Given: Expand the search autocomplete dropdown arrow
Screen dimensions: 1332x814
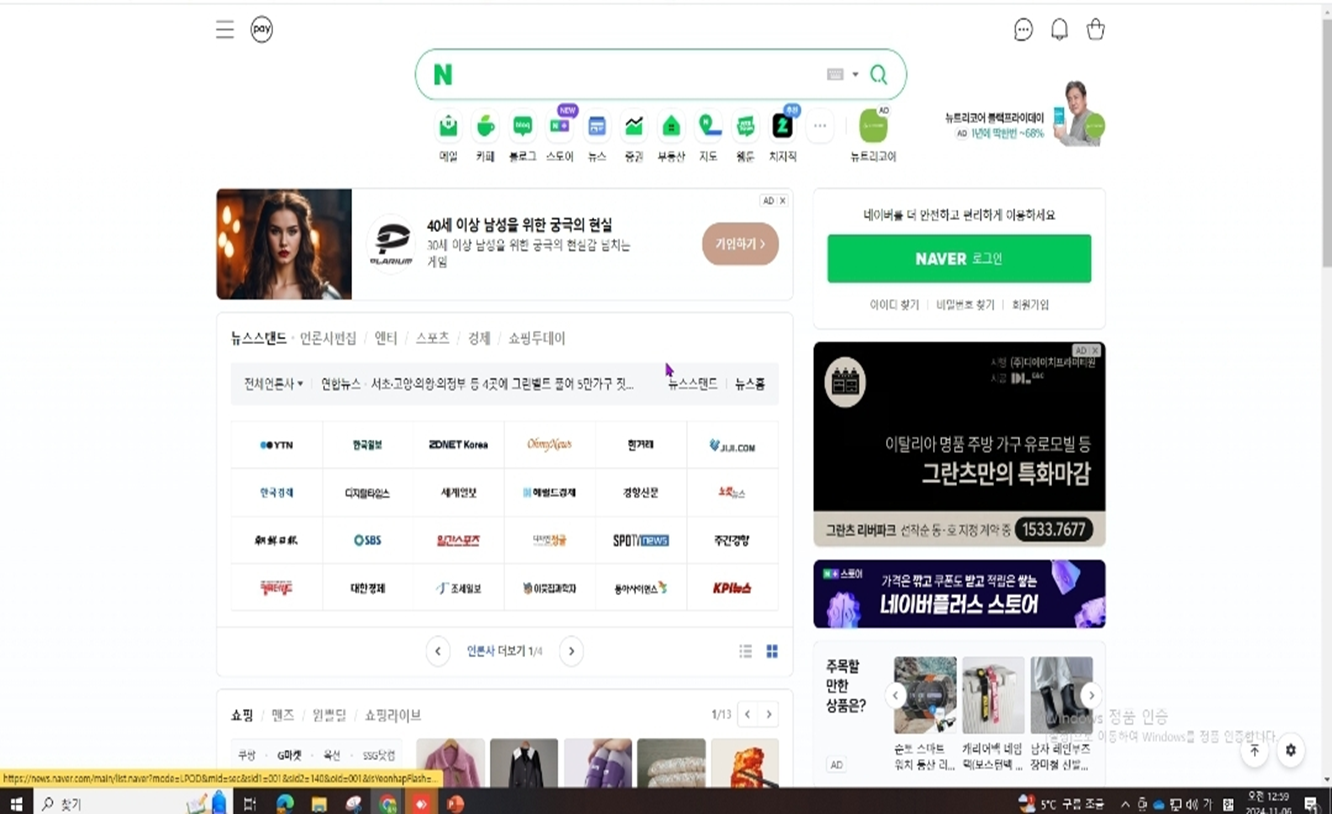Looking at the screenshot, I should [x=855, y=75].
